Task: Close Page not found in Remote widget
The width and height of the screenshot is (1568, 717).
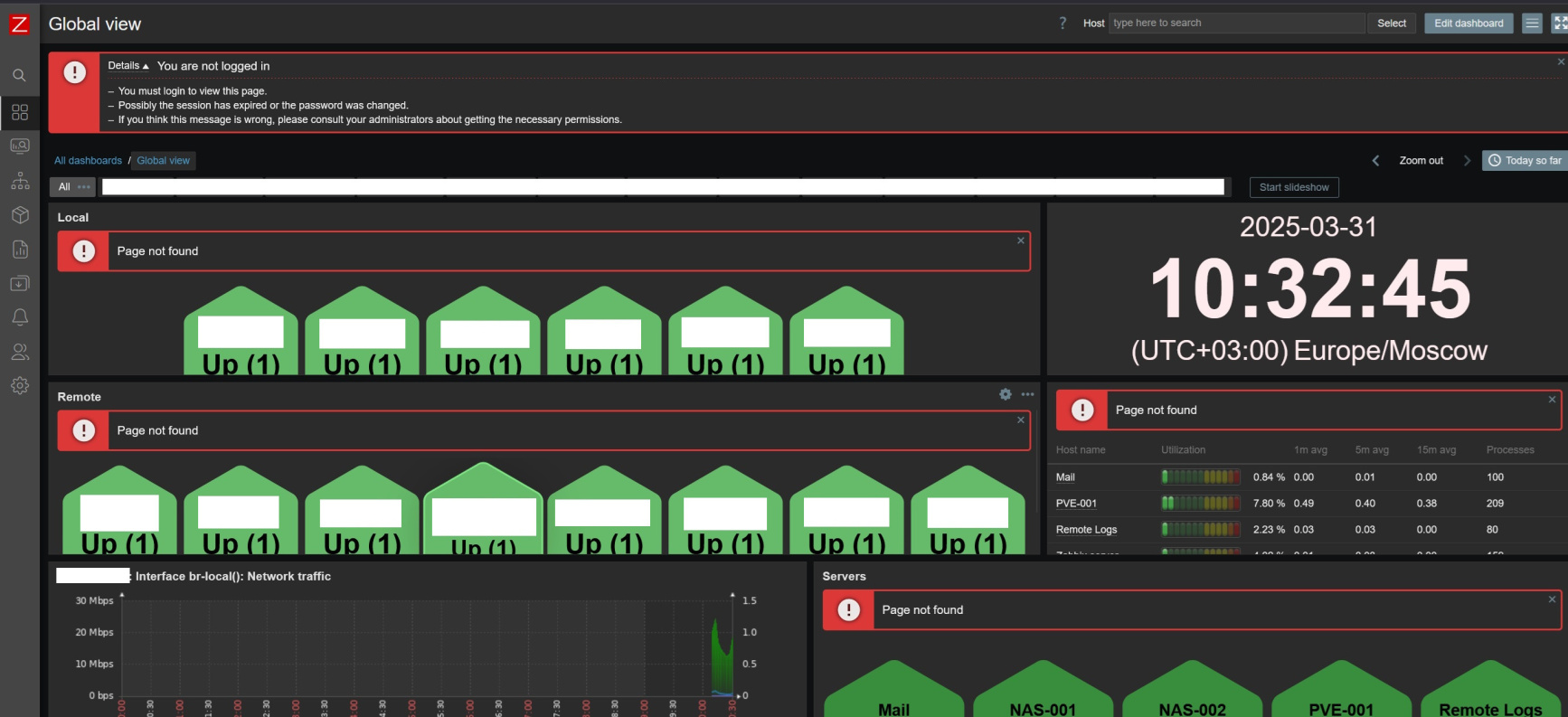Action: click(x=1021, y=420)
